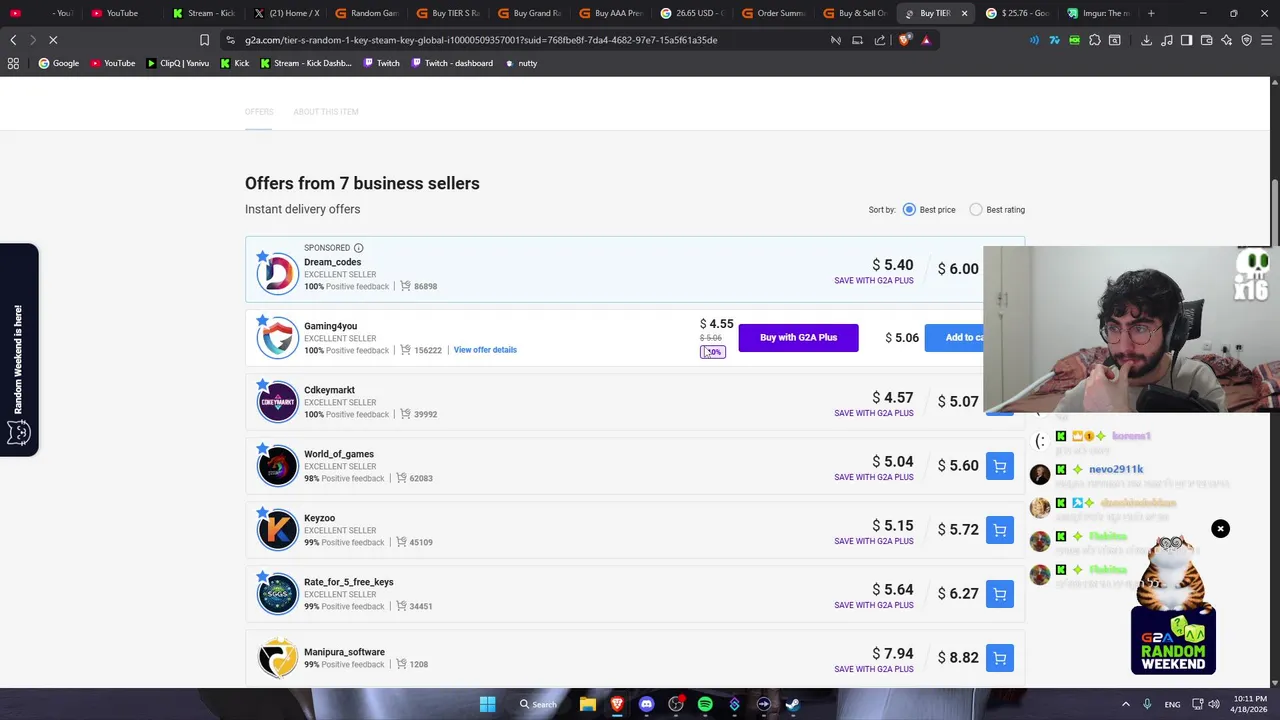Click 'Offers from 7 business sellers' heading
1280x720 pixels.
[x=362, y=183]
